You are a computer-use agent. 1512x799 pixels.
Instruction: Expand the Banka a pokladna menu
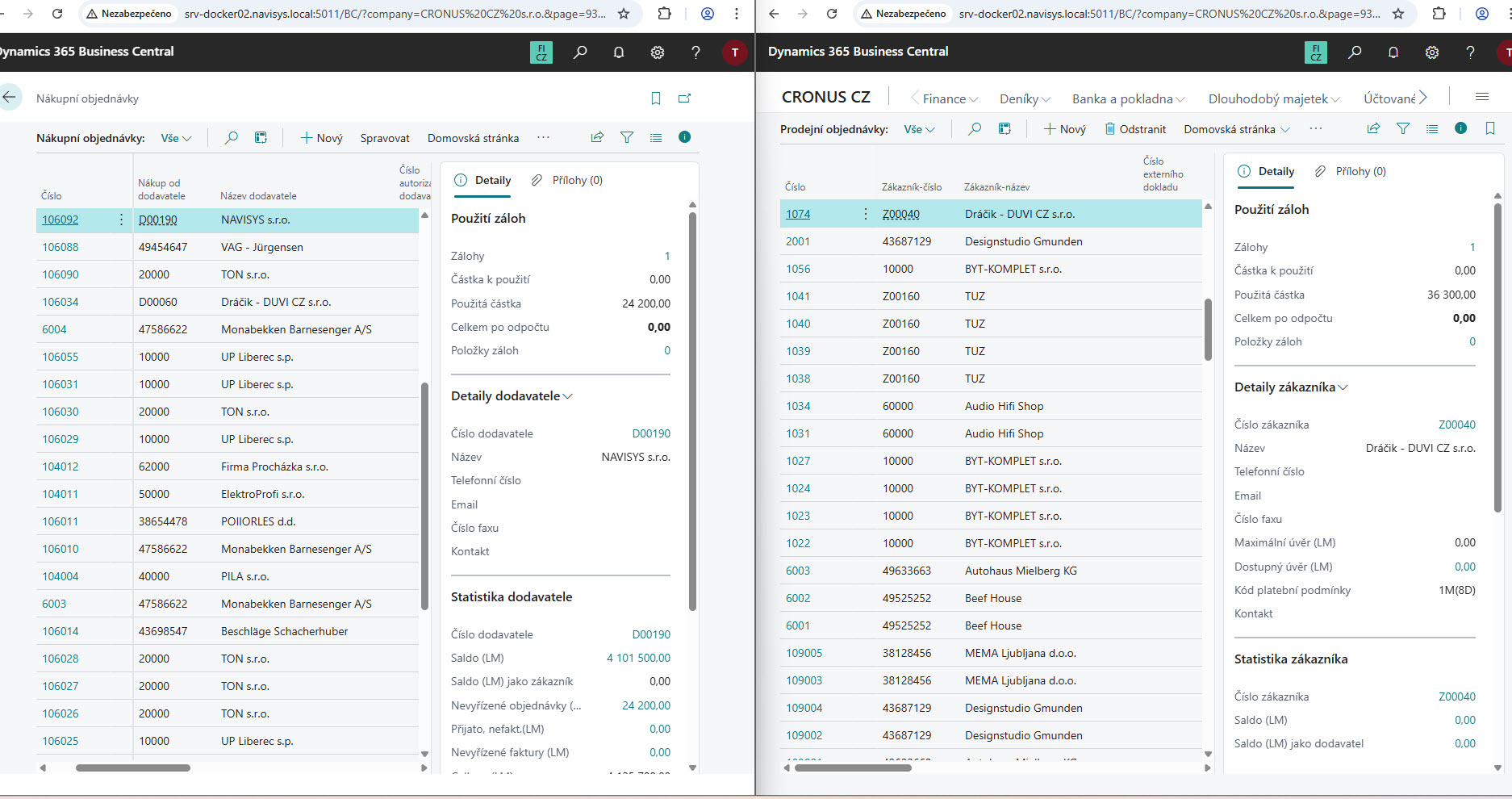(1128, 98)
